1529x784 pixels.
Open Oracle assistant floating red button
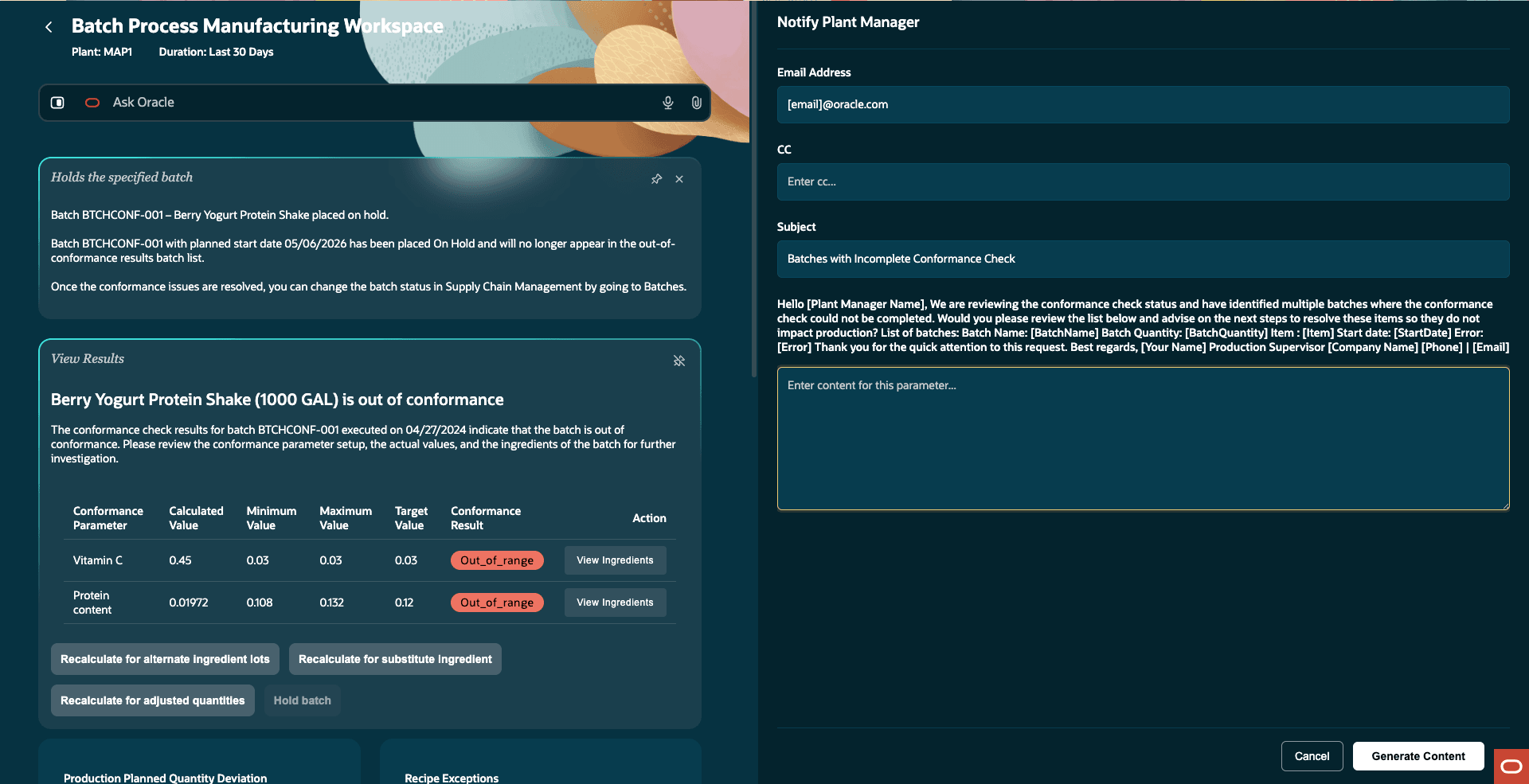[x=1511, y=766]
